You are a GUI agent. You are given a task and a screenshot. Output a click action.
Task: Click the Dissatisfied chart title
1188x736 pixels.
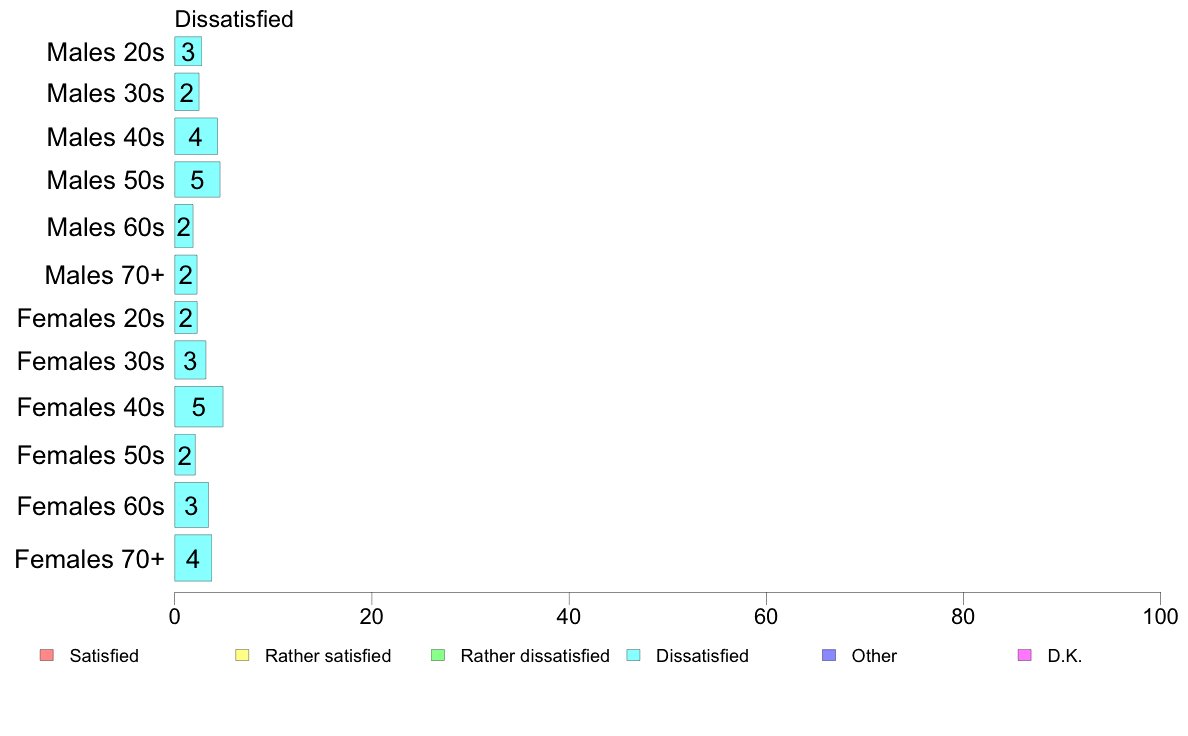[x=233, y=19]
